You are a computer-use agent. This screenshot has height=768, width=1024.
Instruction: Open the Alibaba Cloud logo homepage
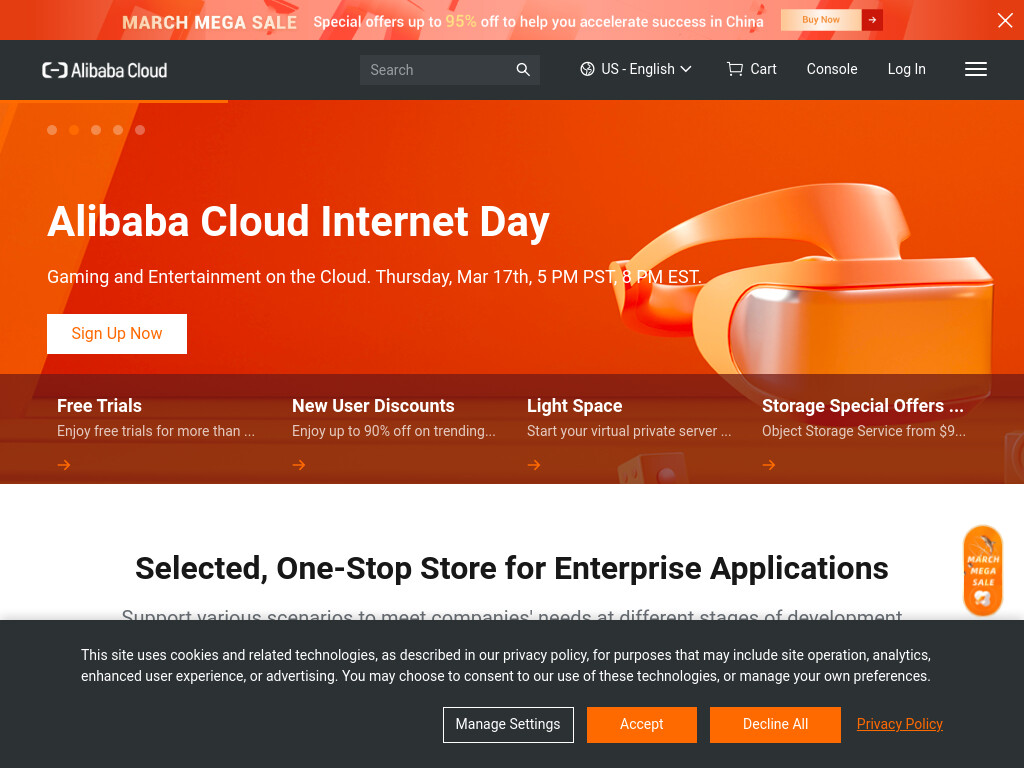pos(104,70)
